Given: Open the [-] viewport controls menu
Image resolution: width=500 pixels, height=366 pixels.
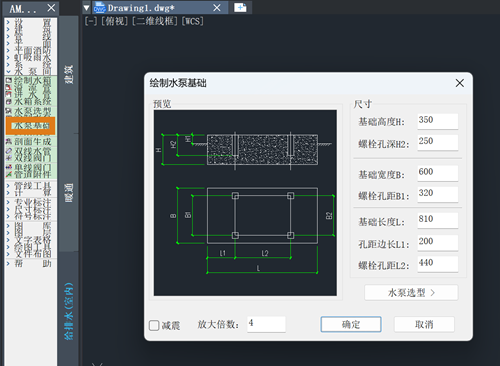Looking at the screenshot, I should click(91, 21).
